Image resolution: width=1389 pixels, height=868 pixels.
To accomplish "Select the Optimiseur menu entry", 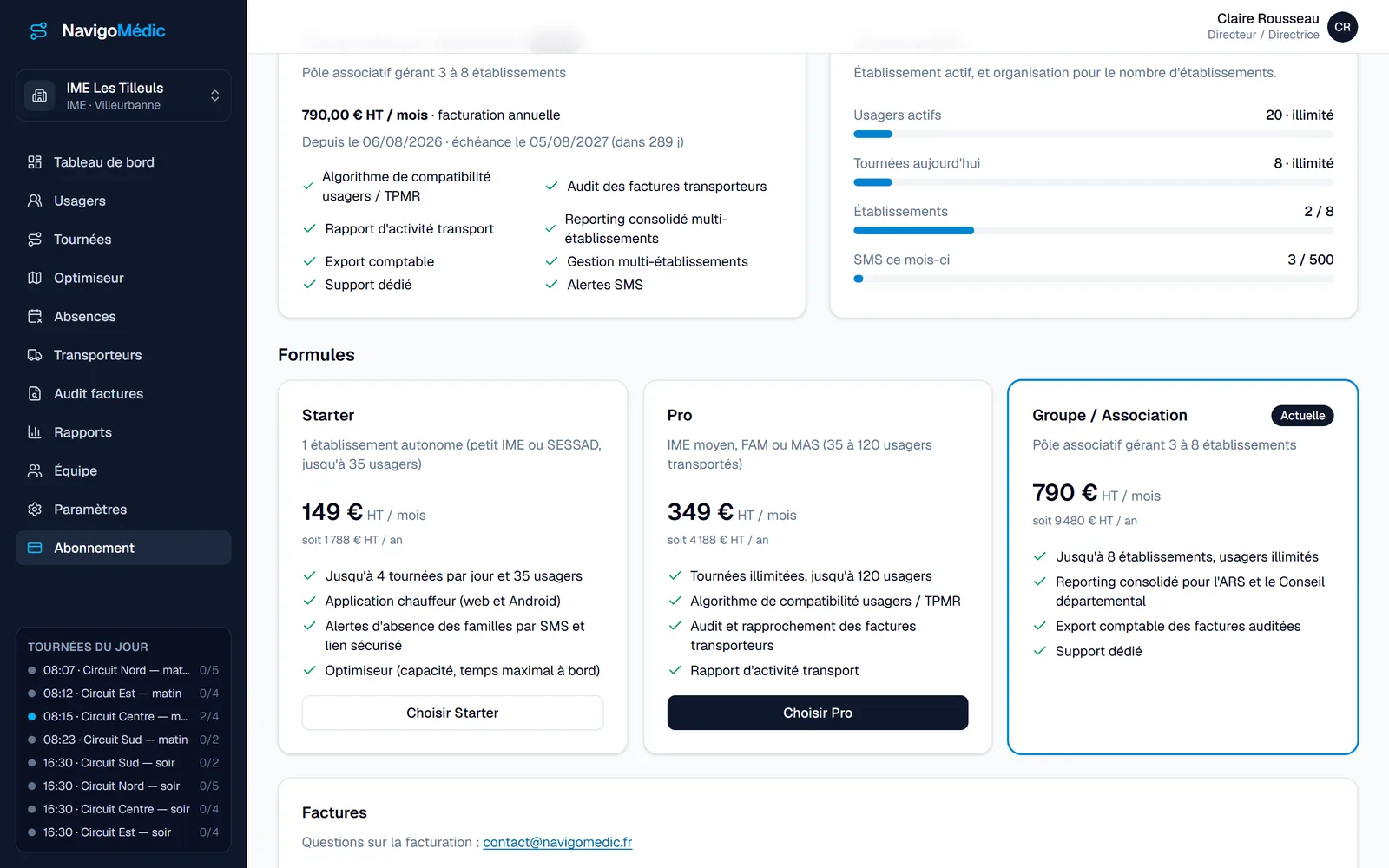I will tap(123, 278).
